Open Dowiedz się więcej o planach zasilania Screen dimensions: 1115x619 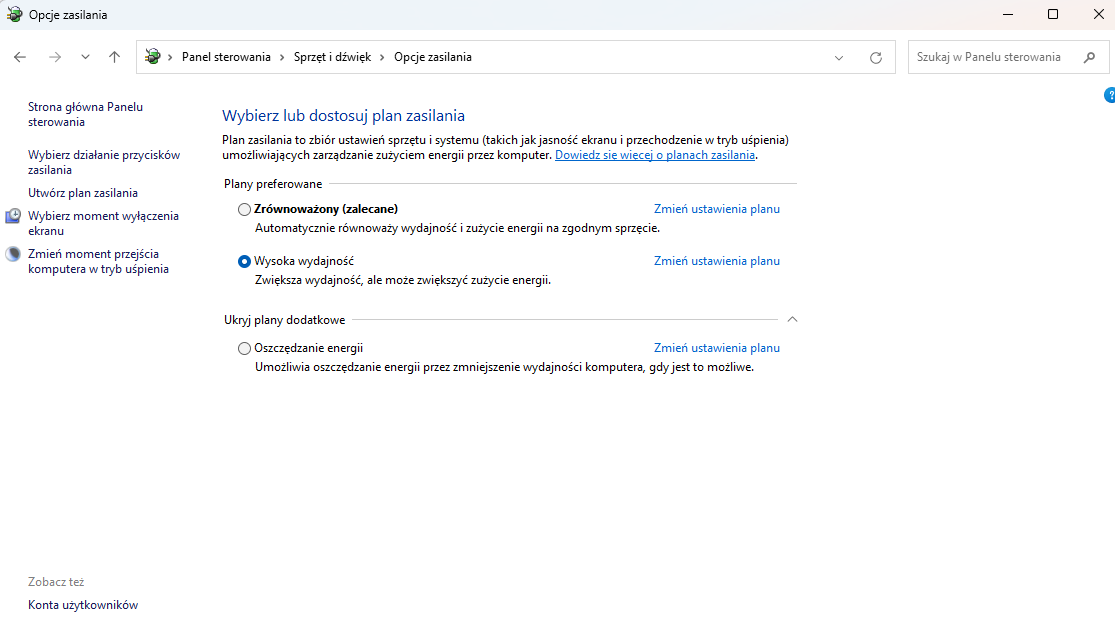coord(655,155)
